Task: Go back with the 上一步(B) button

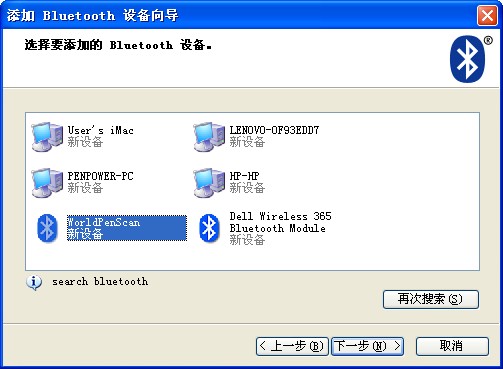Action: click(x=292, y=346)
